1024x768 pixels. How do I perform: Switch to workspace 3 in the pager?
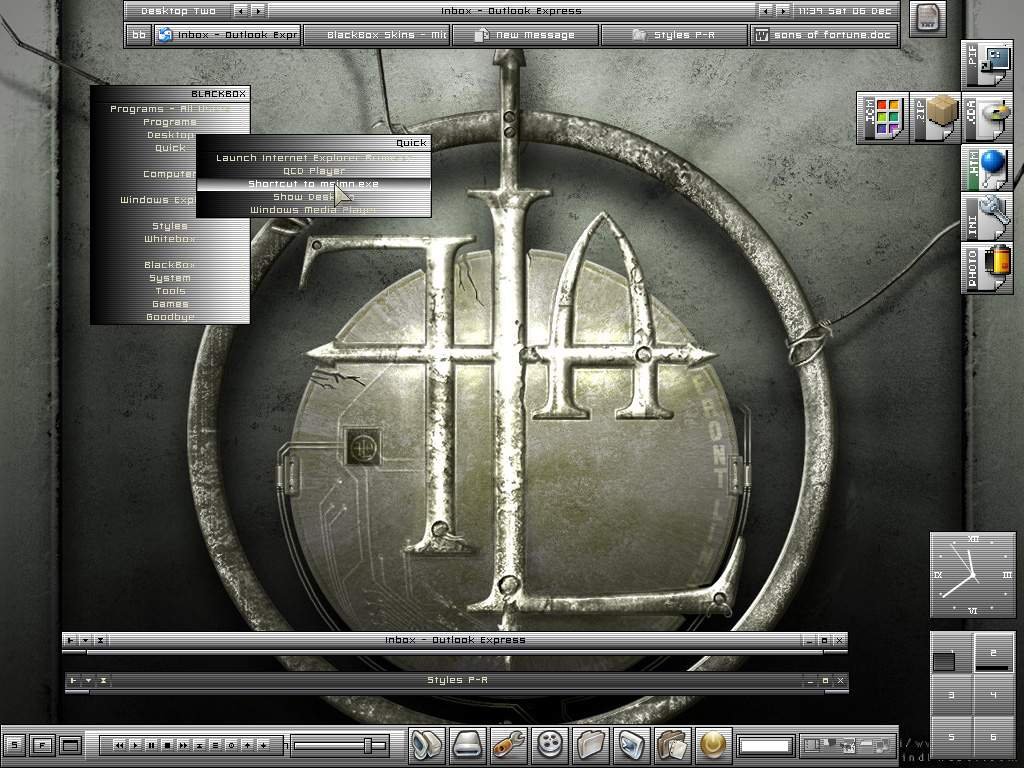(x=952, y=695)
